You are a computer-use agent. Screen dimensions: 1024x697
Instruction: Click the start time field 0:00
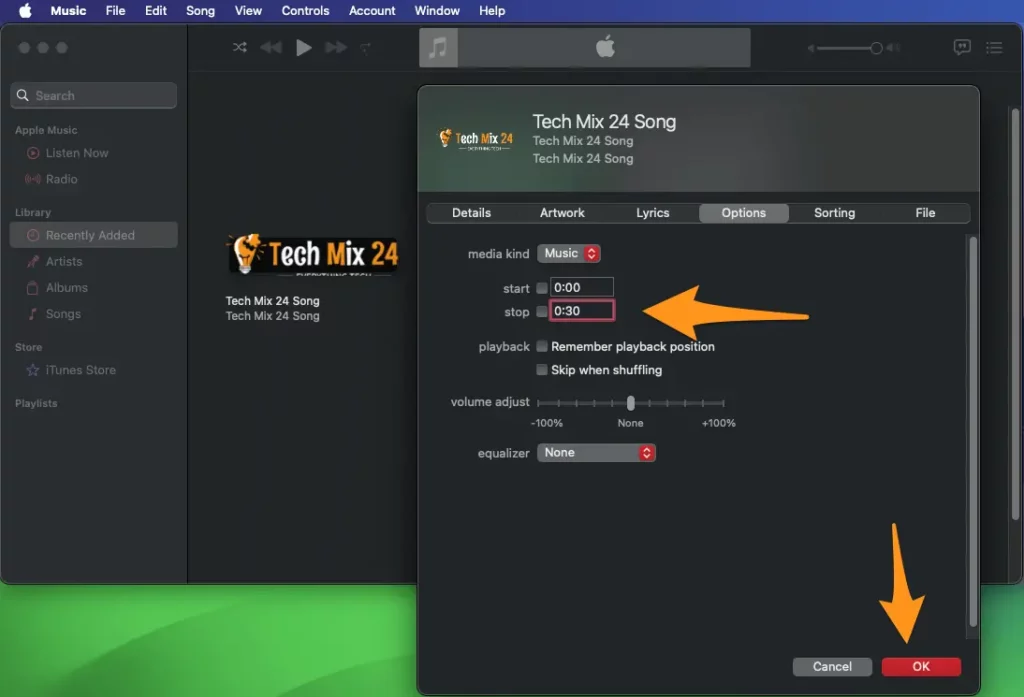[x=581, y=287]
